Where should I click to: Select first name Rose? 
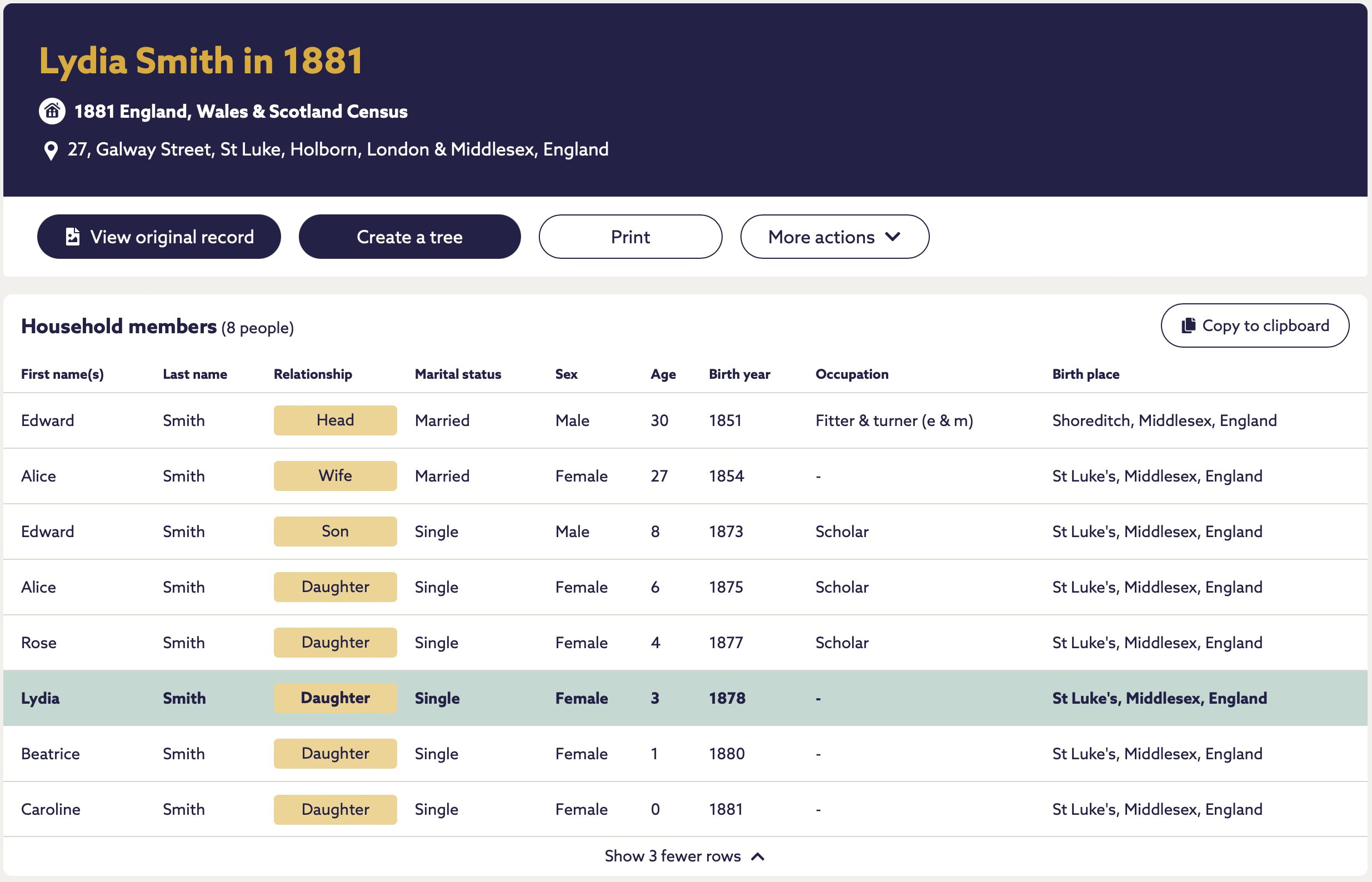tap(39, 643)
